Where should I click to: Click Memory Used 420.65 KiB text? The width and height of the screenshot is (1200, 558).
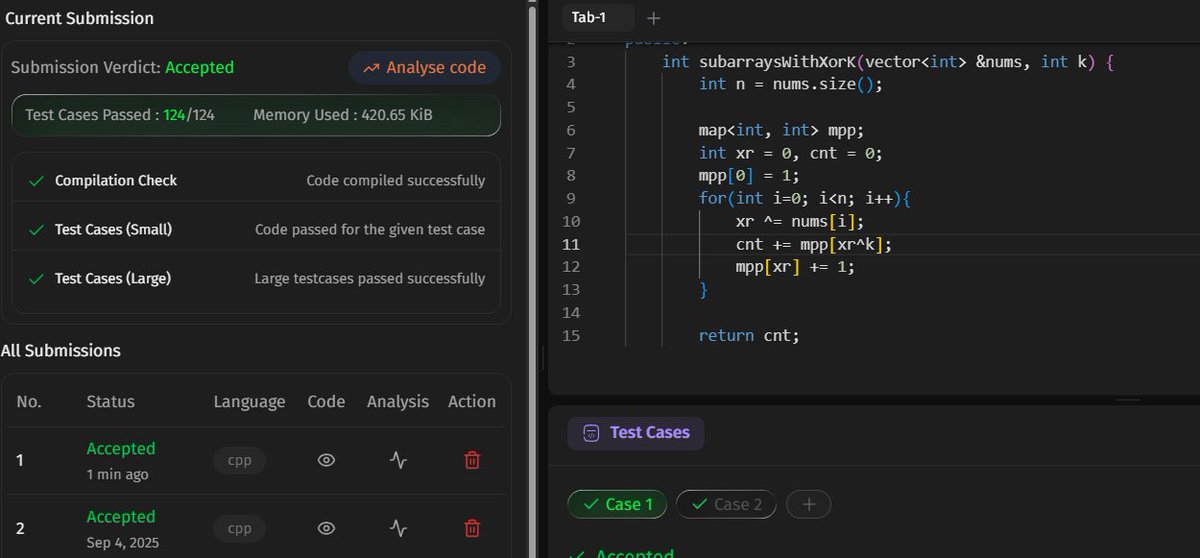pyautogui.click(x=343, y=115)
